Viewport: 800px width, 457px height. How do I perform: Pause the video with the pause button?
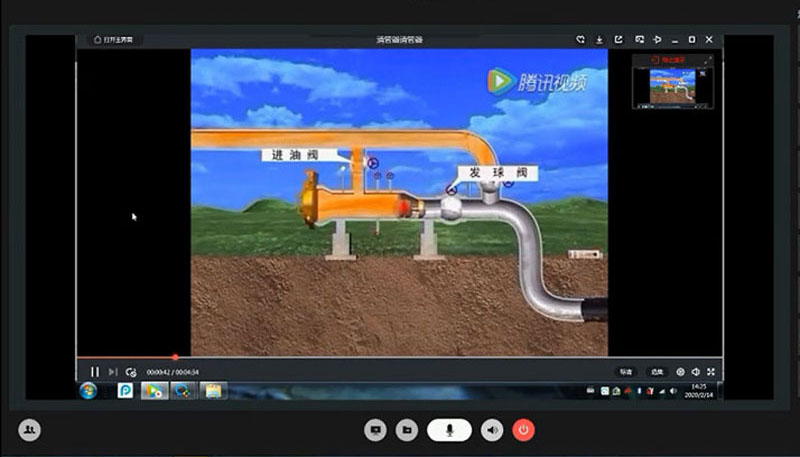coord(95,372)
